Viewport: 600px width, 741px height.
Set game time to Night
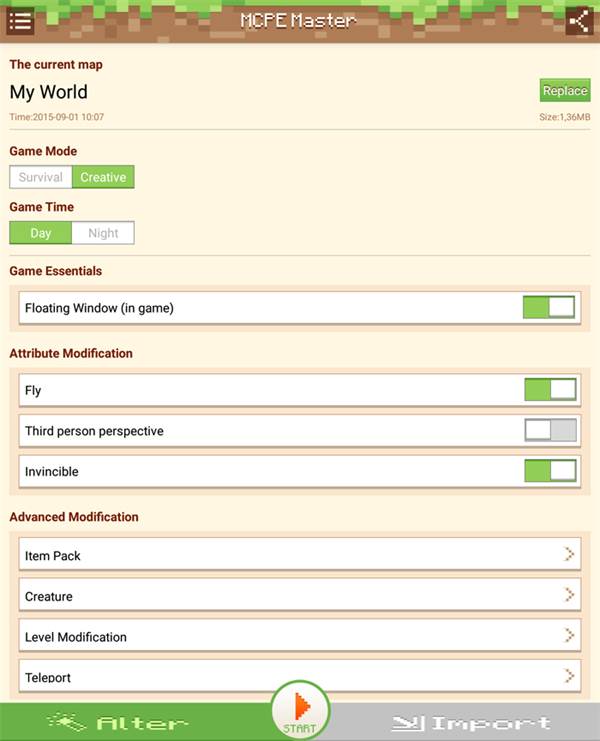(x=103, y=233)
